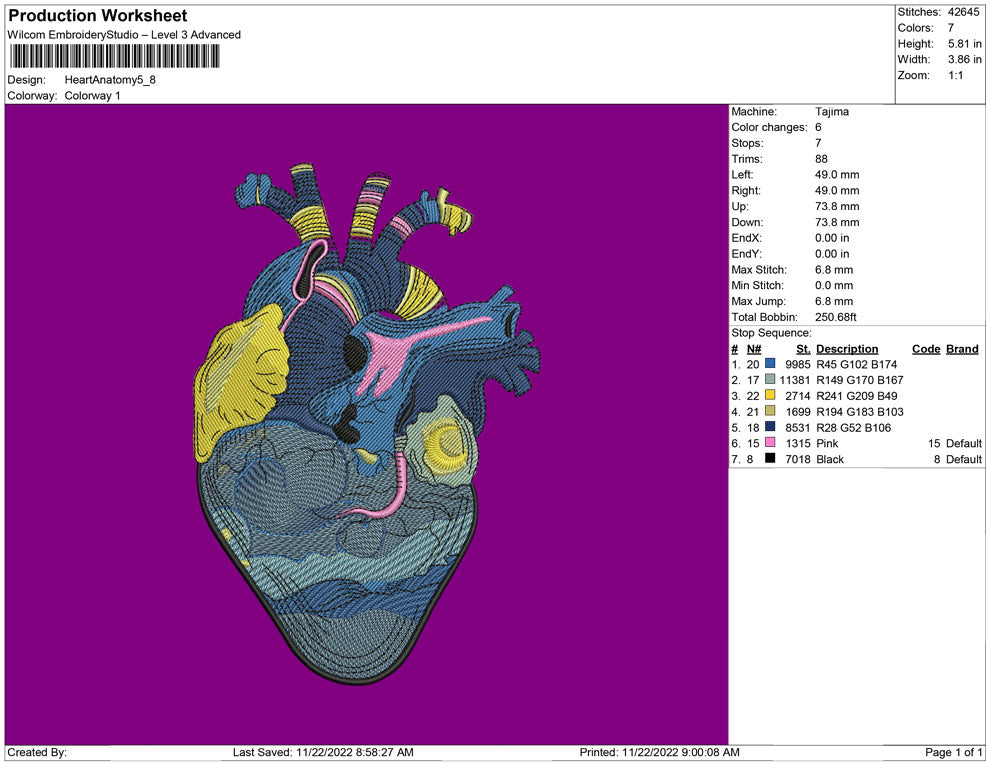Click the yellow R241 G209 B49 swatch
This screenshot has height=762, width=990.
770,395
